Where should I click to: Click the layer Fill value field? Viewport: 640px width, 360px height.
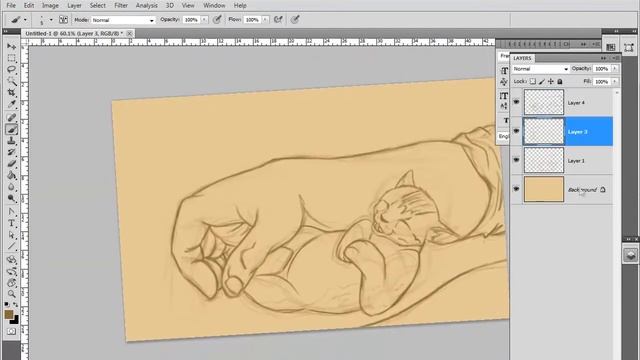tap(602, 82)
